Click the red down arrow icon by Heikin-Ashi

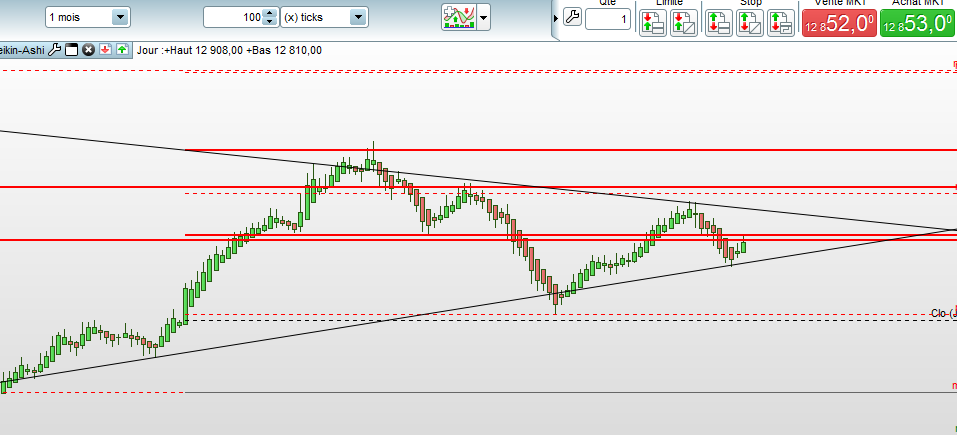[106, 49]
